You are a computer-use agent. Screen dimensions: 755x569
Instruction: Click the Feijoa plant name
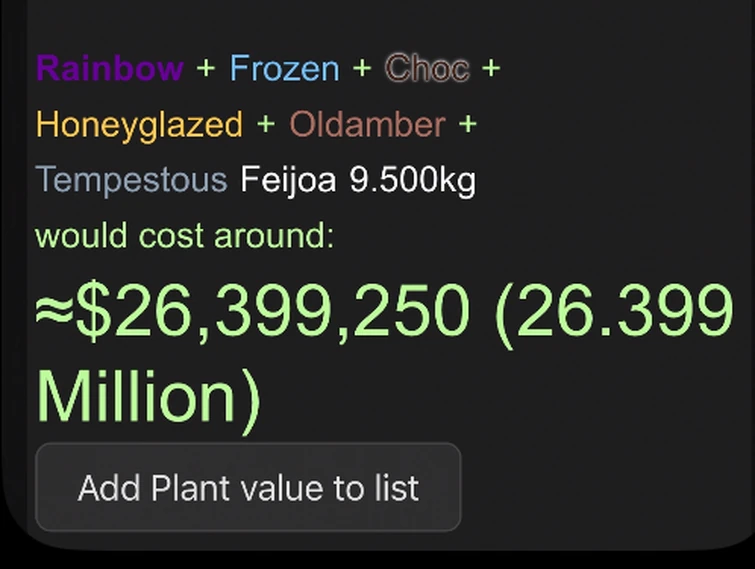(x=289, y=181)
